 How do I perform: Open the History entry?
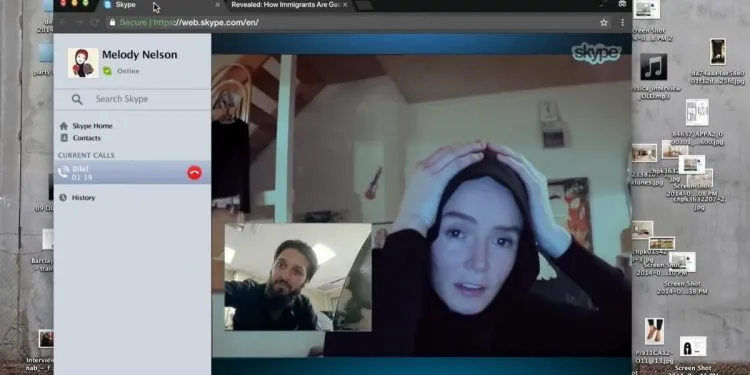pyautogui.click(x=83, y=198)
